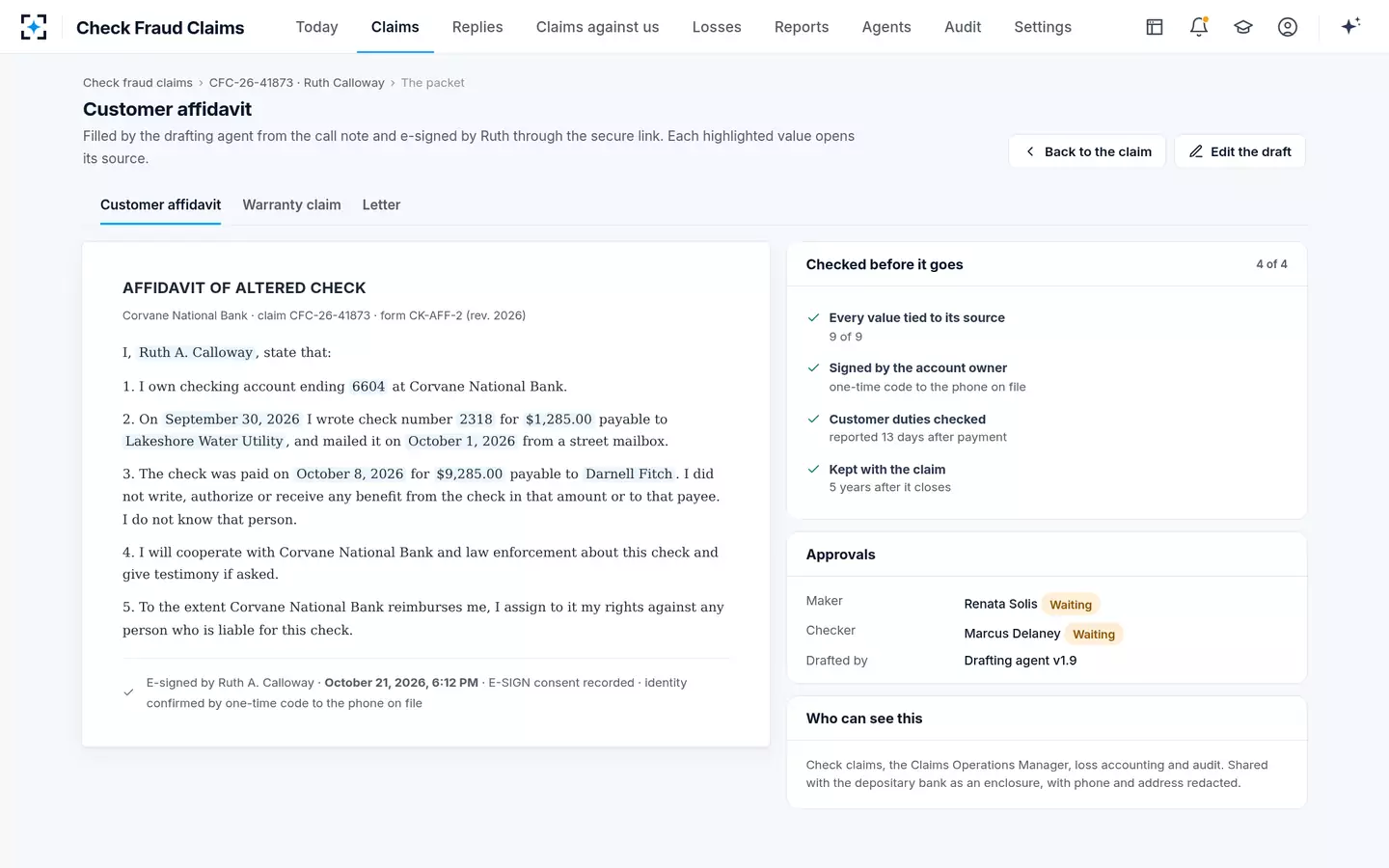Open the Agents page
This screenshot has height=868, width=1389.
[x=886, y=27]
